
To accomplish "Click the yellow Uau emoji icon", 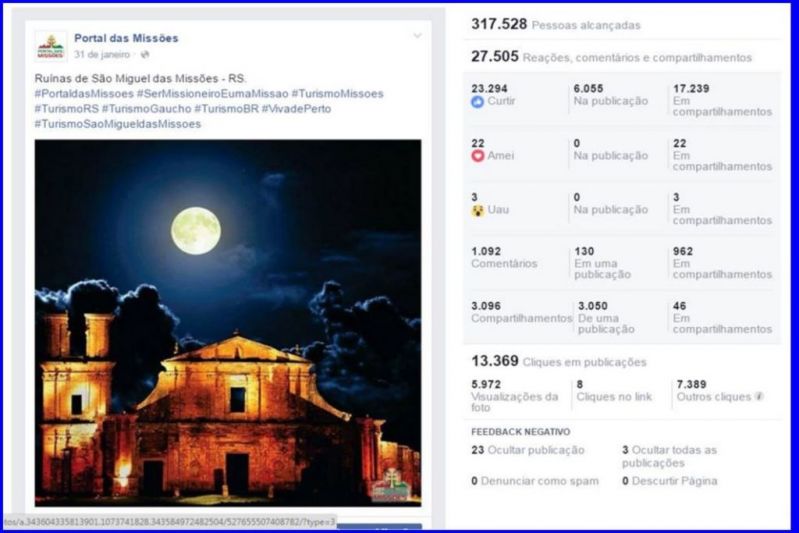I will pos(477,210).
